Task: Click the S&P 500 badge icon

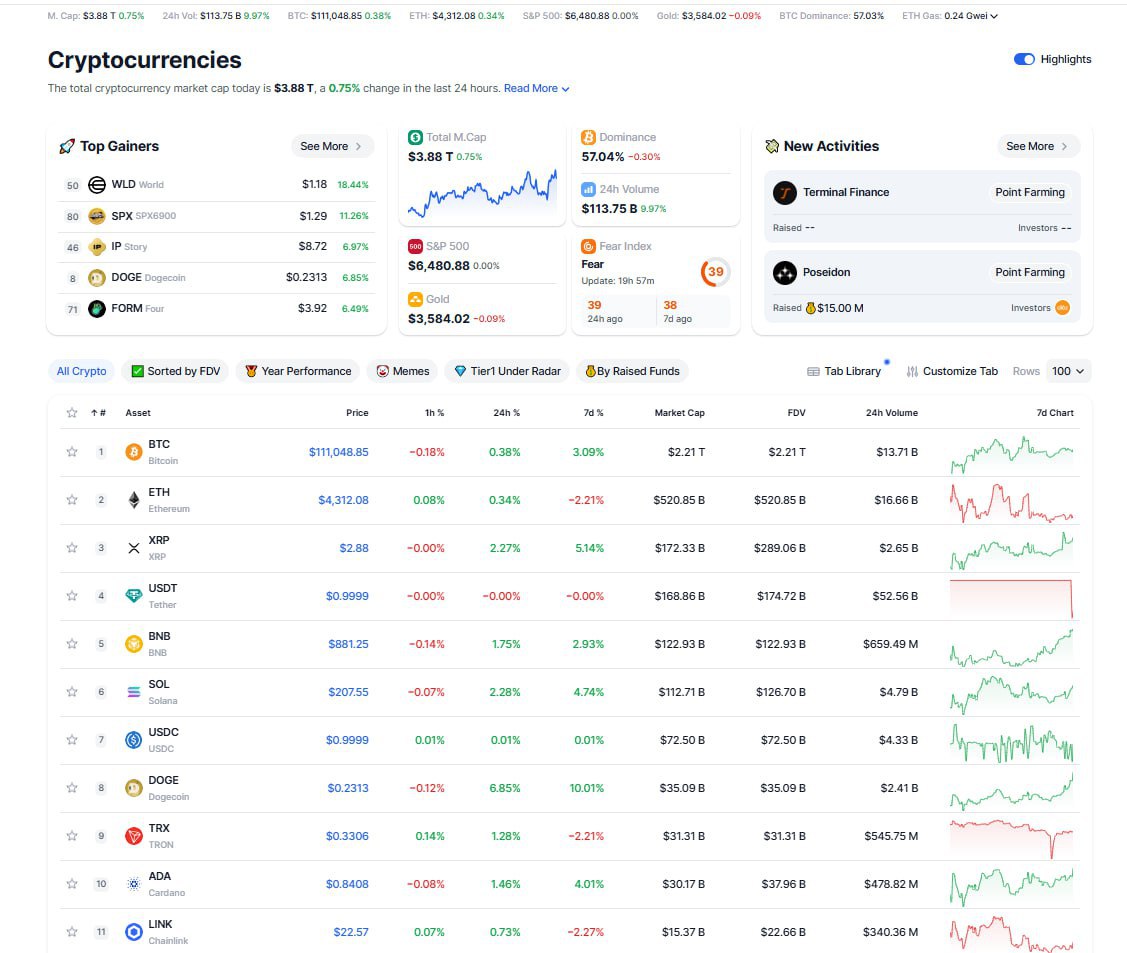Action: (x=415, y=246)
